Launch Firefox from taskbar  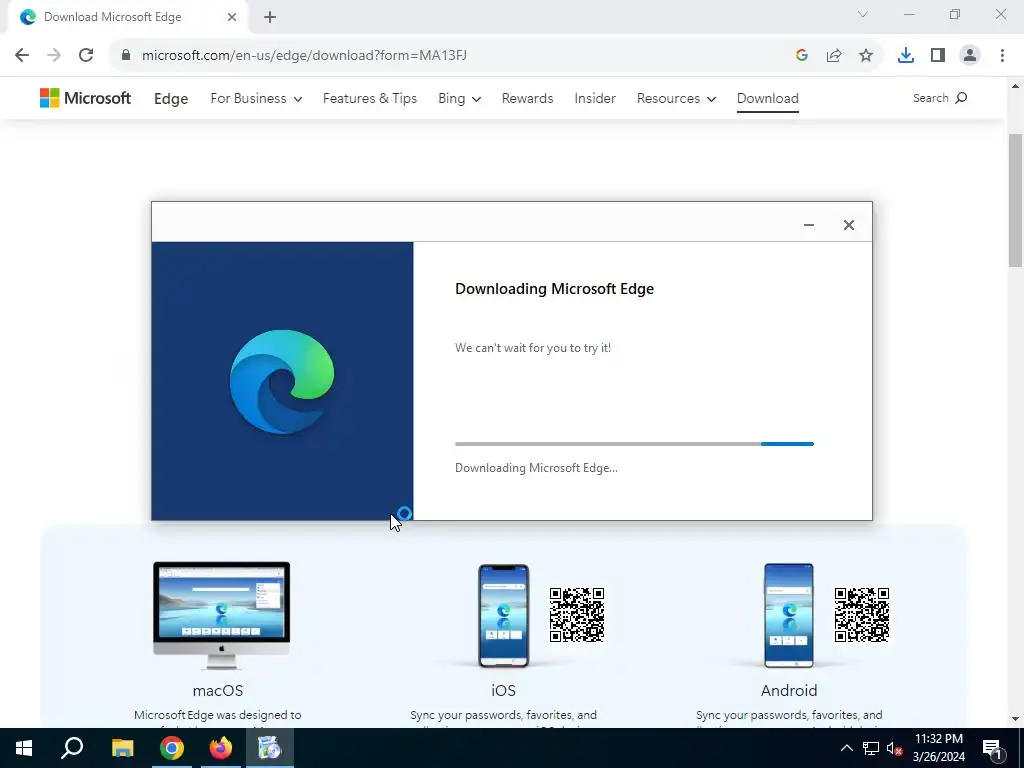(221, 748)
